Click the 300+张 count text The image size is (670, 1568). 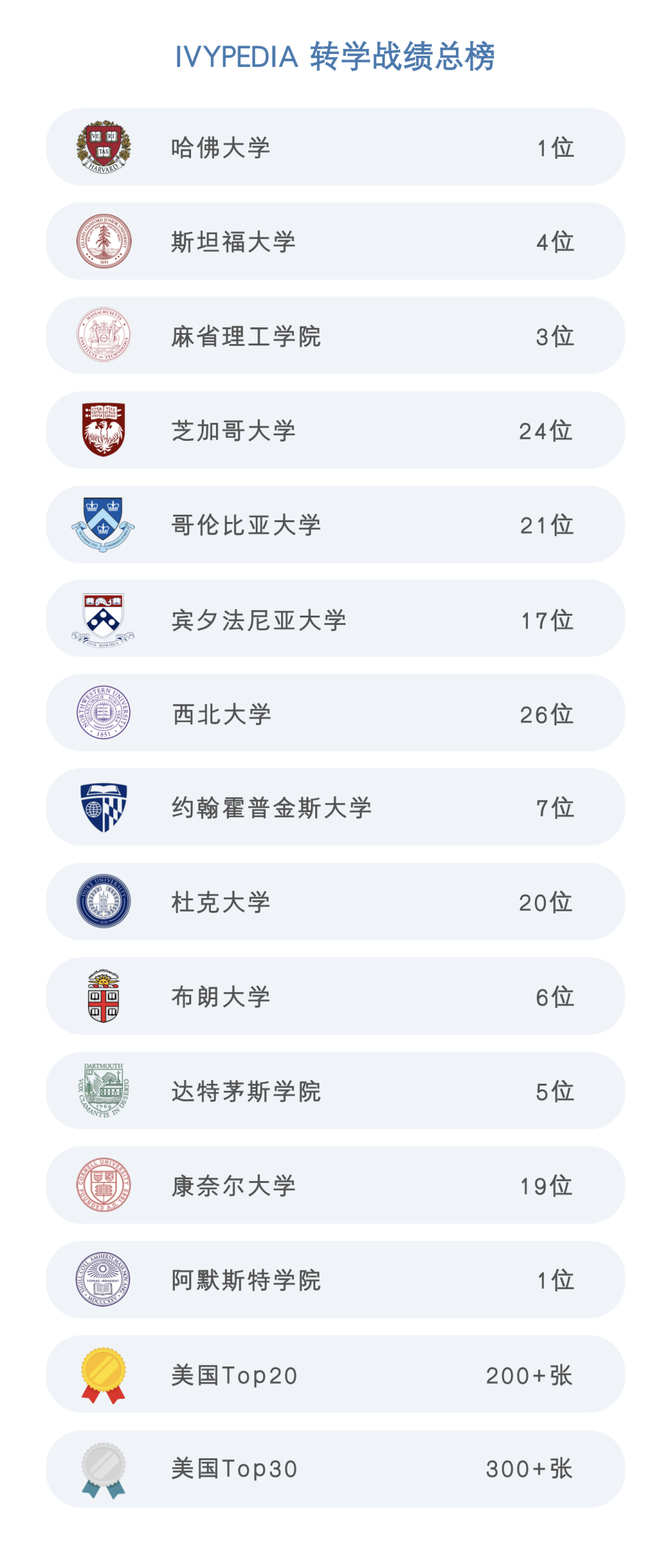pyautogui.click(x=529, y=1469)
